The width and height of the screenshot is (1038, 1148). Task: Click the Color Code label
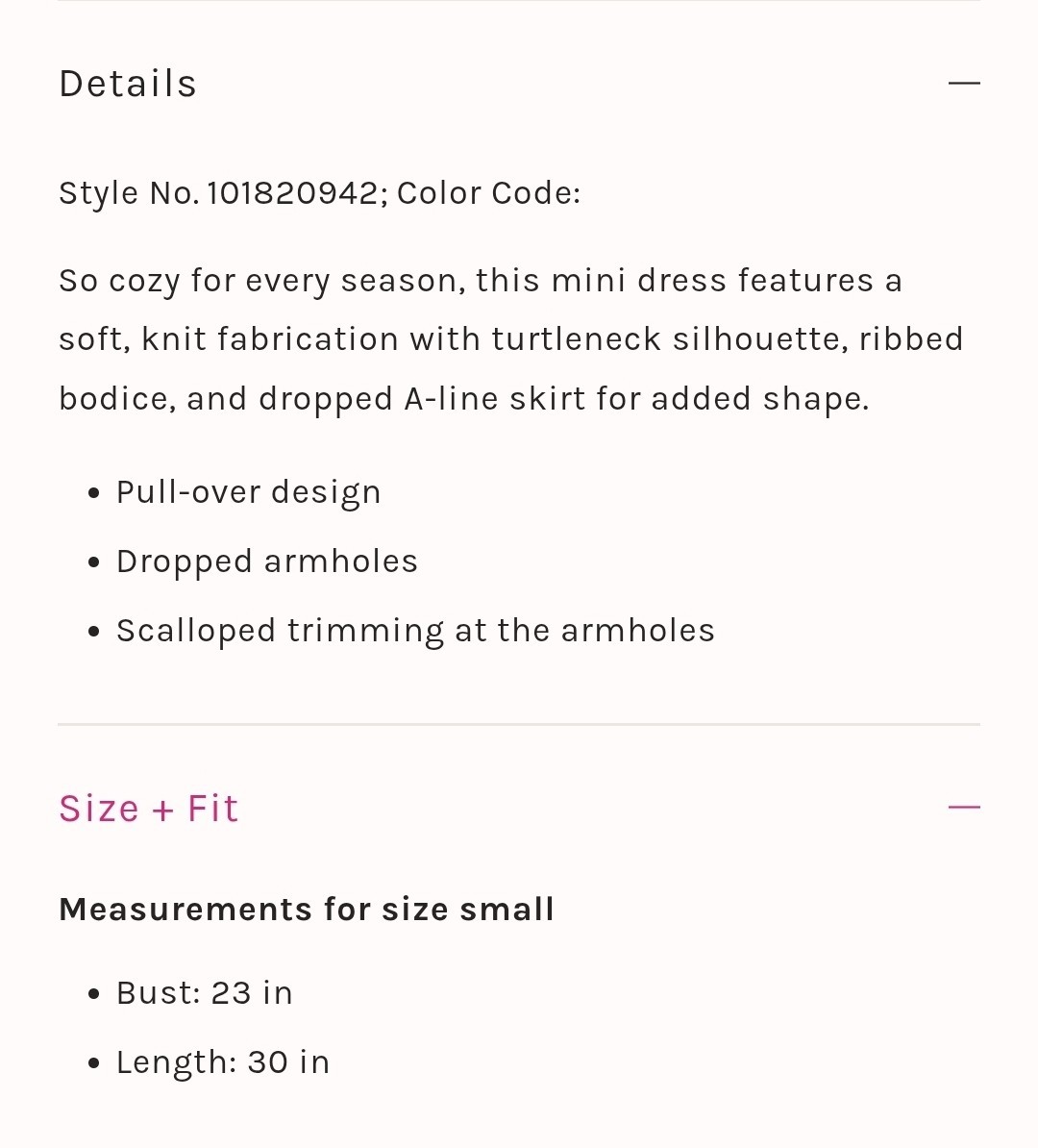(488, 194)
